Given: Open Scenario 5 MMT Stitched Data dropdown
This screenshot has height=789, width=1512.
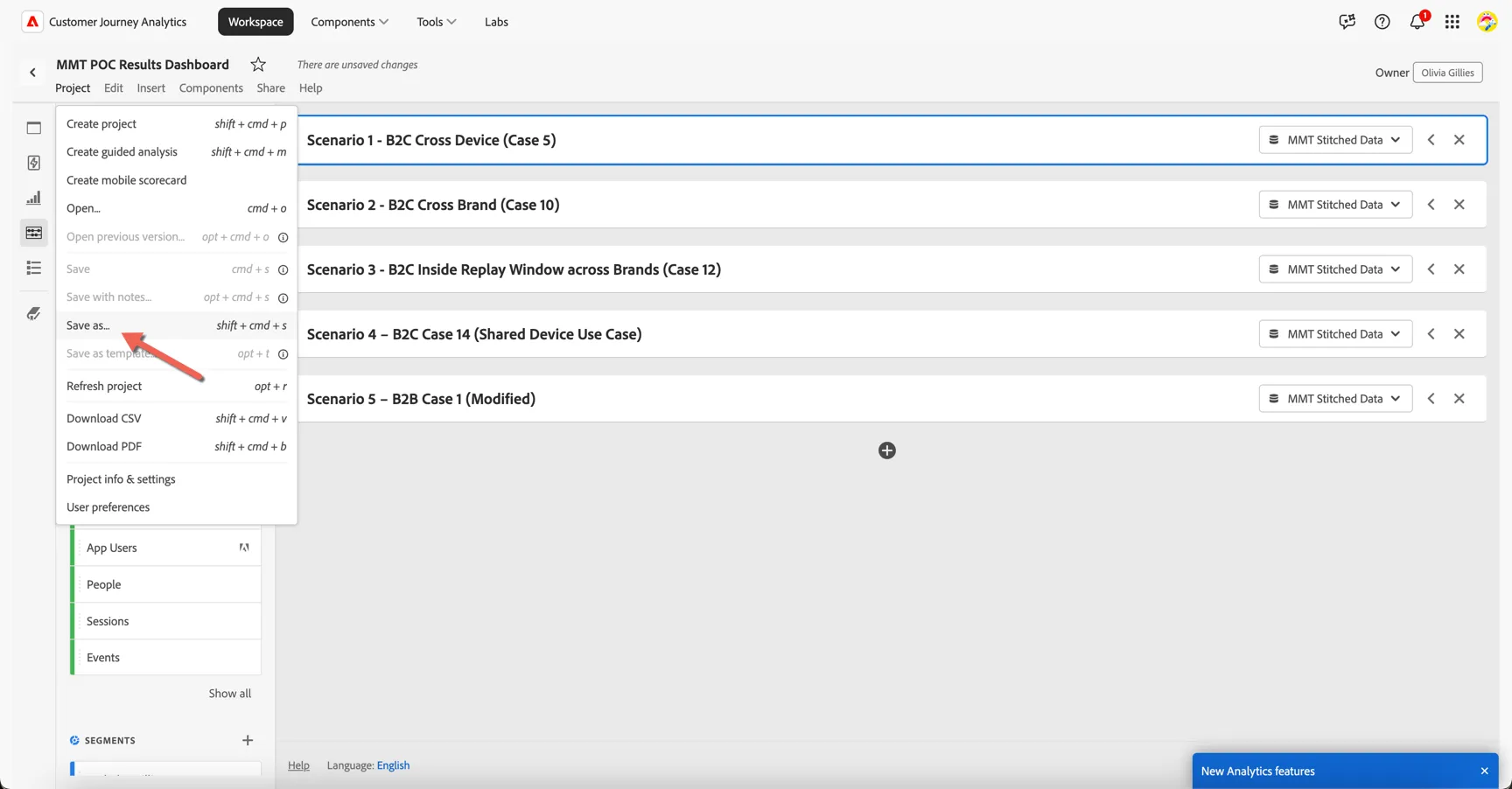Looking at the screenshot, I should (1335, 399).
